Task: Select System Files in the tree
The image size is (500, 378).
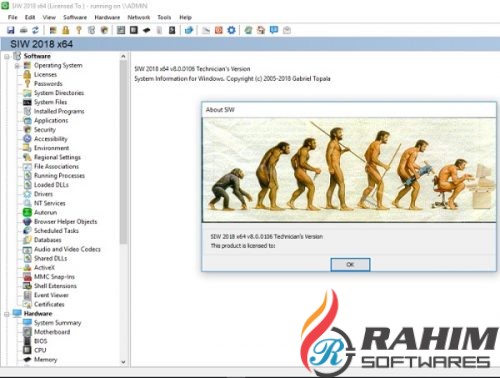Action: (x=50, y=102)
